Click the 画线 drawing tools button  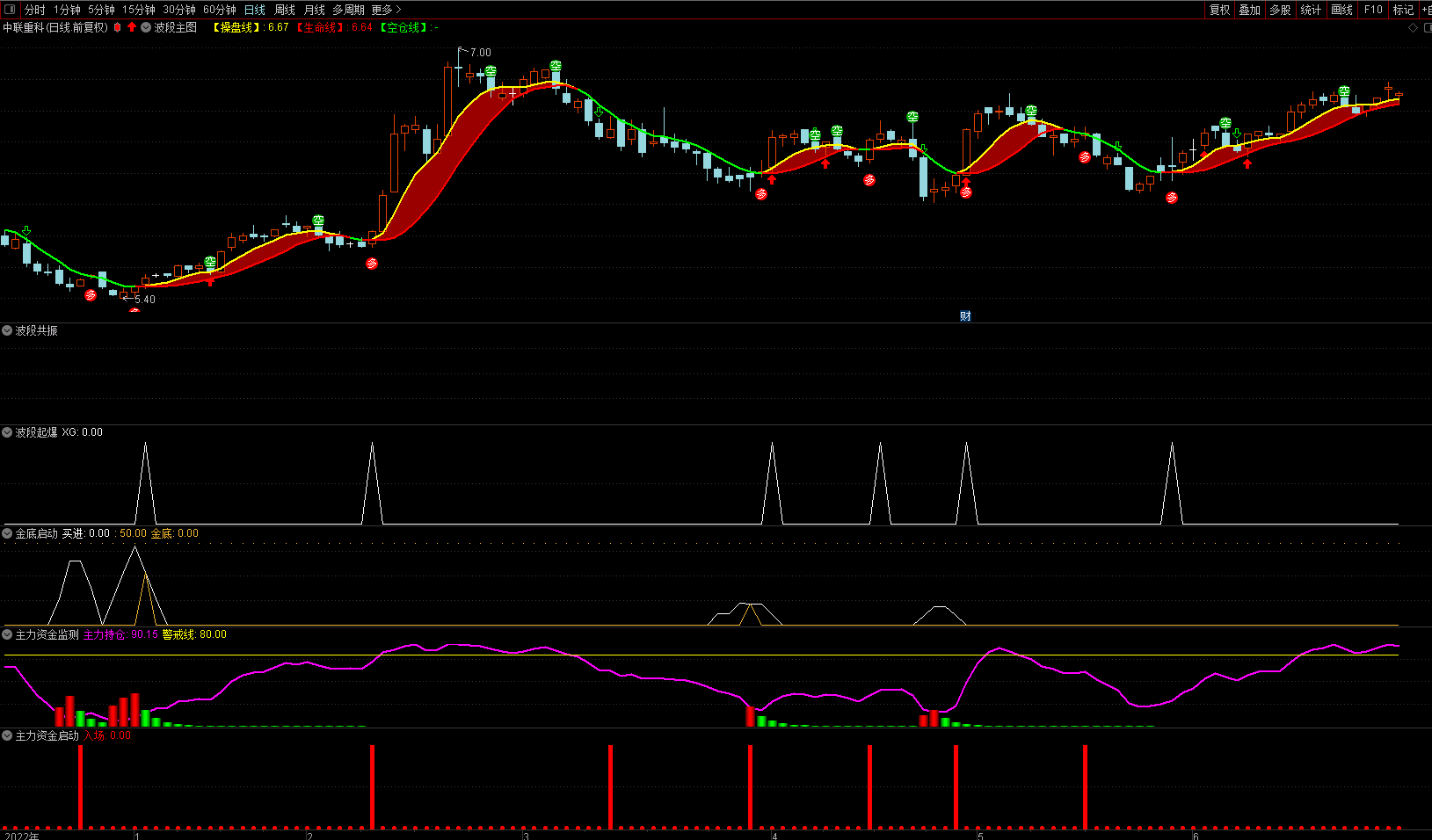[x=1341, y=10]
